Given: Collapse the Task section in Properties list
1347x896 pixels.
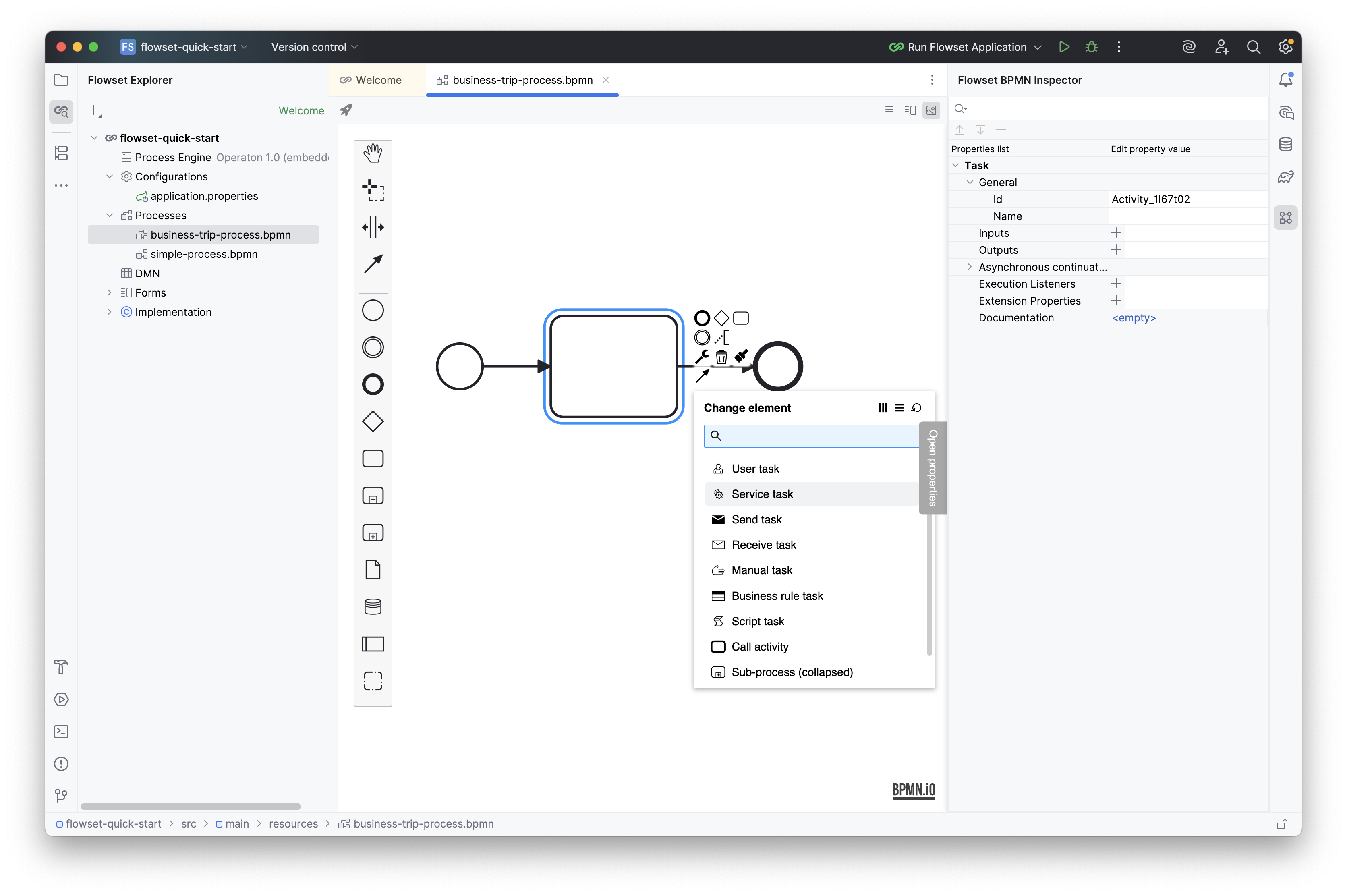Looking at the screenshot, I should coord(955,165).
